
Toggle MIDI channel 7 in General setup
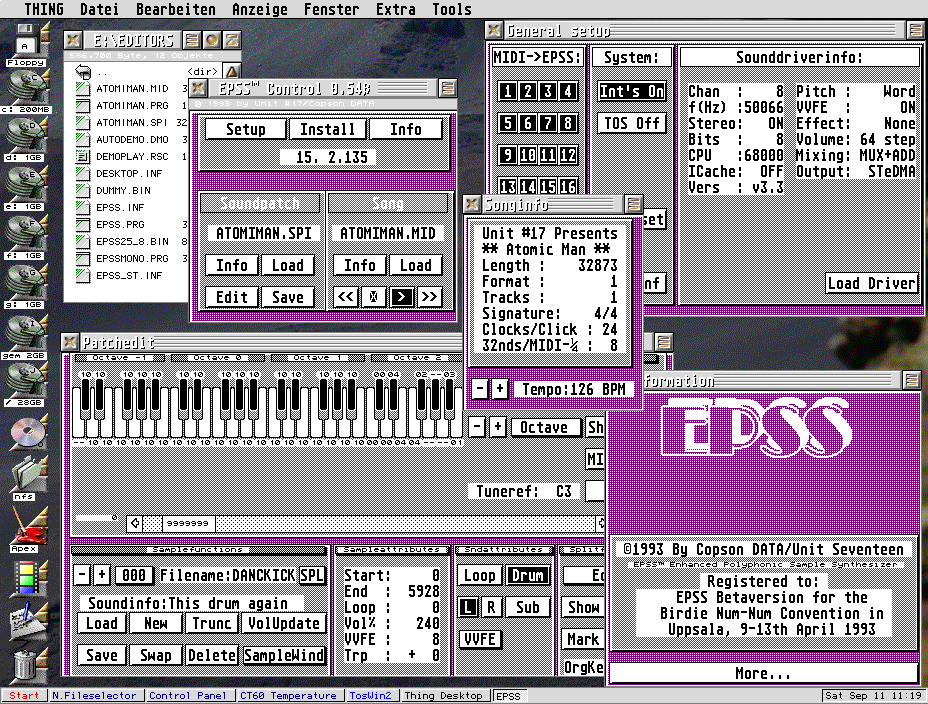pos(547,123)
